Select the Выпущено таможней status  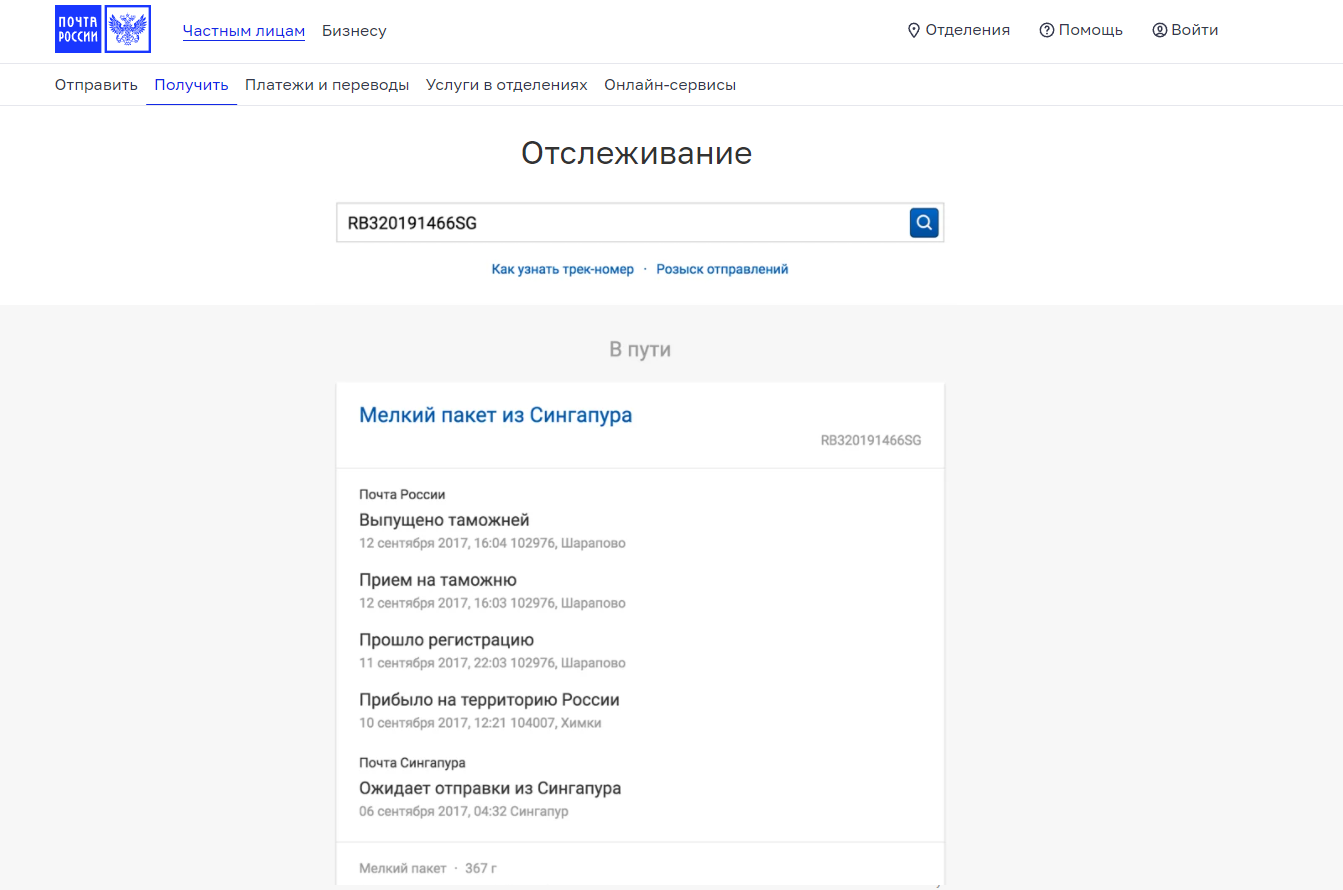(444, 520)
